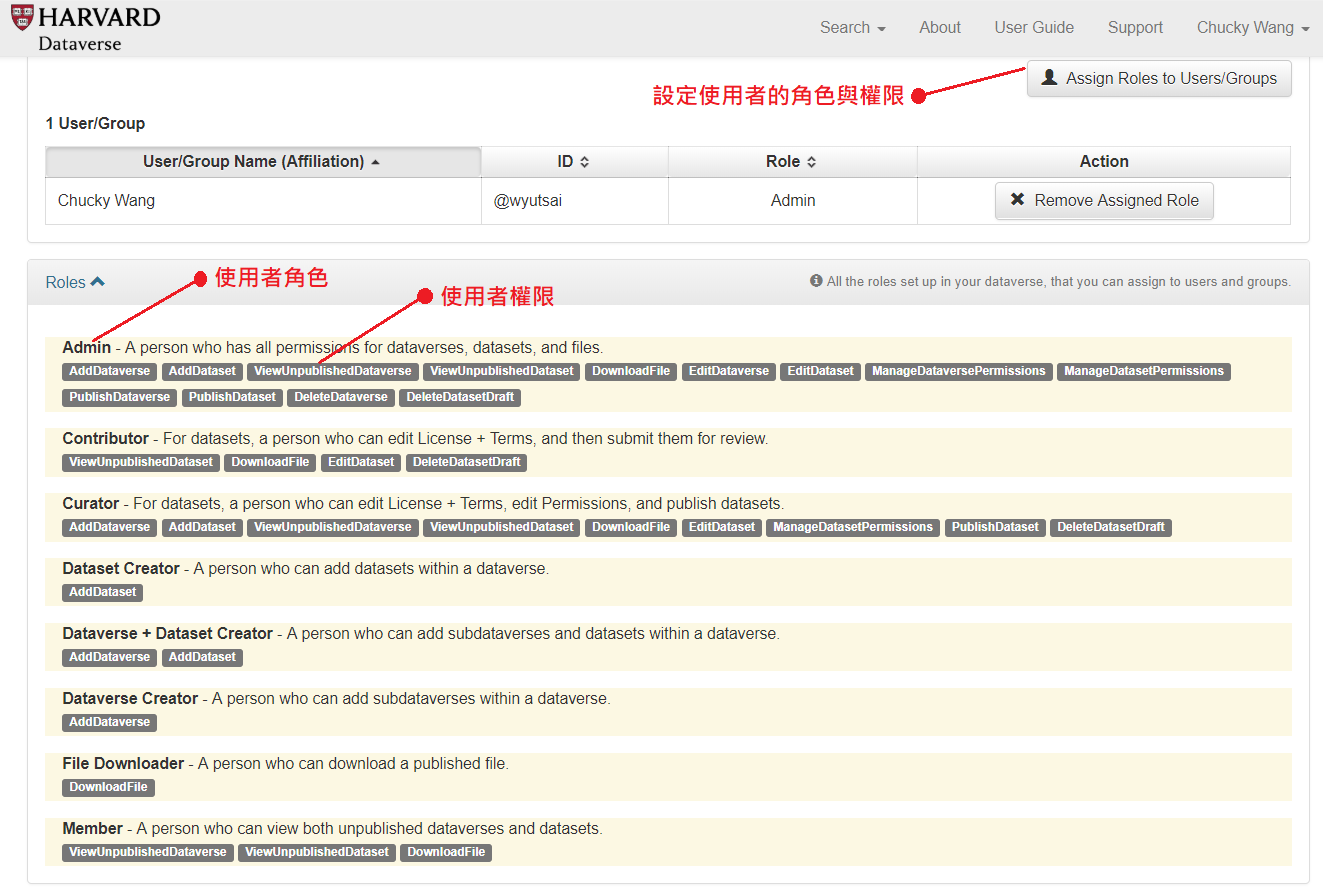This screenshot has height=893, width=1323.
Task: Click Admin's DeleteDataverse permission tag
Action: point(341,397)
